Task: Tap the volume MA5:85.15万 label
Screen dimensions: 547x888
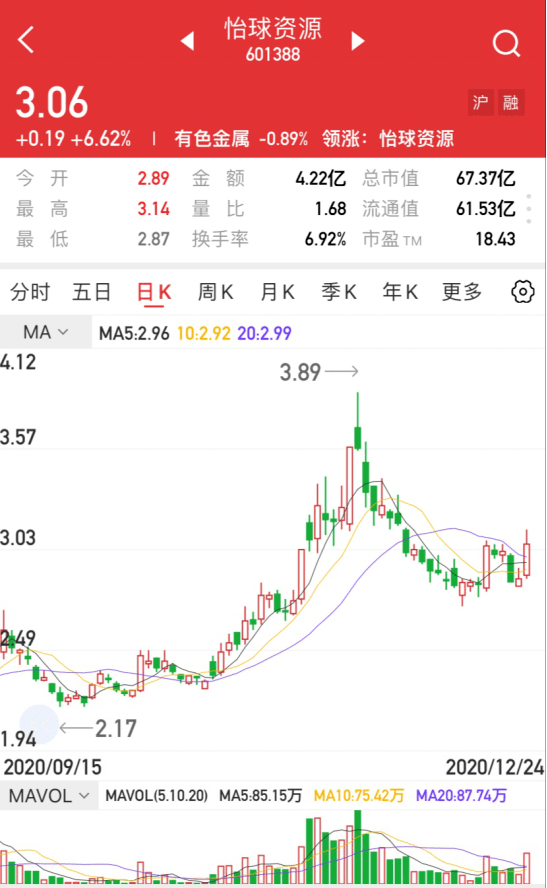Action: pos(260,796)
